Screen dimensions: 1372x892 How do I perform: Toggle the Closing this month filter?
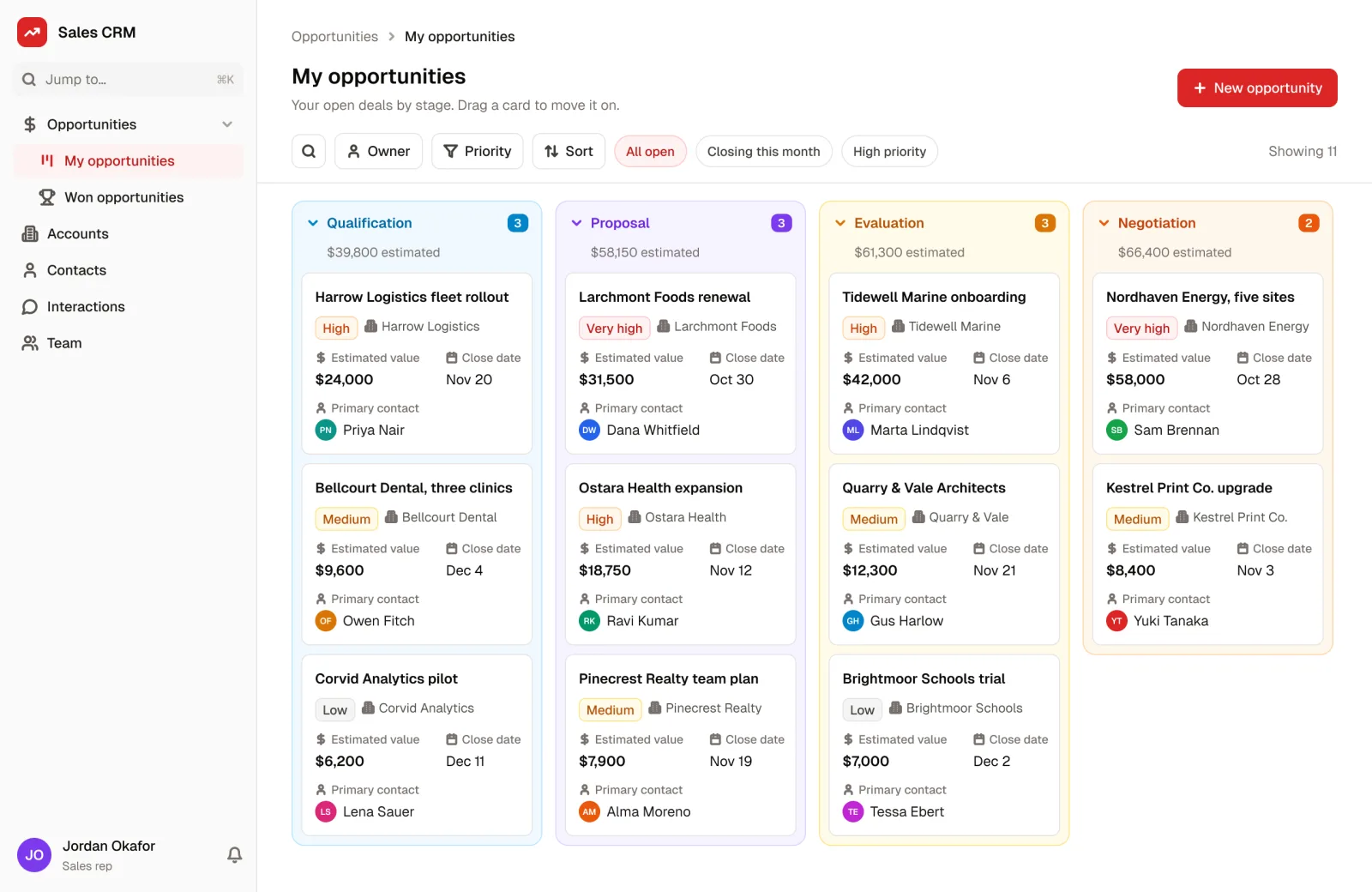pos(763,152)
